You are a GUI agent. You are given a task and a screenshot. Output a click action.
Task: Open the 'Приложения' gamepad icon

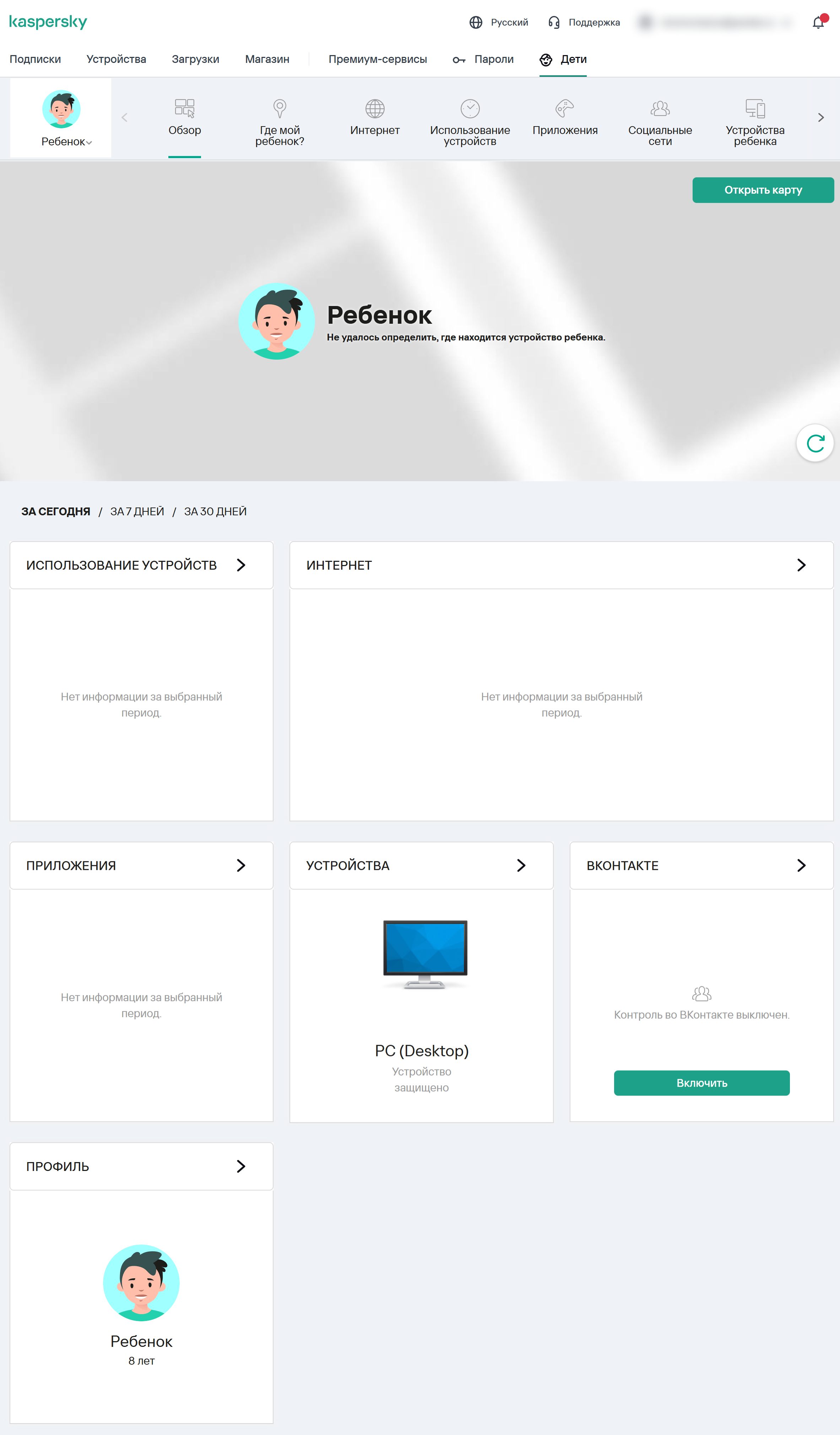tap(564, 108)
